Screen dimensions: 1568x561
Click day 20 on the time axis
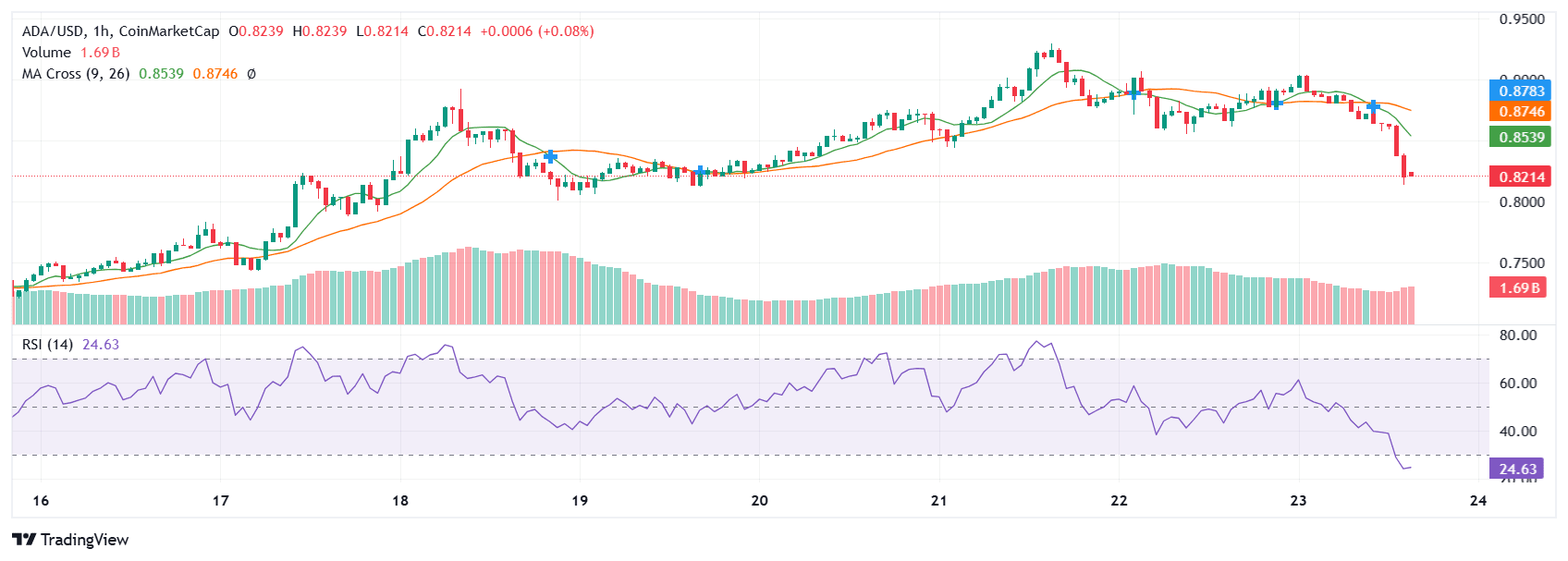[759, 501]
